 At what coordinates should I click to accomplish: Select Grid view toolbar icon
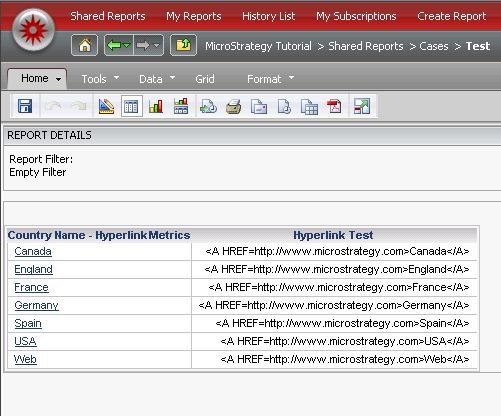coord(132,106)
